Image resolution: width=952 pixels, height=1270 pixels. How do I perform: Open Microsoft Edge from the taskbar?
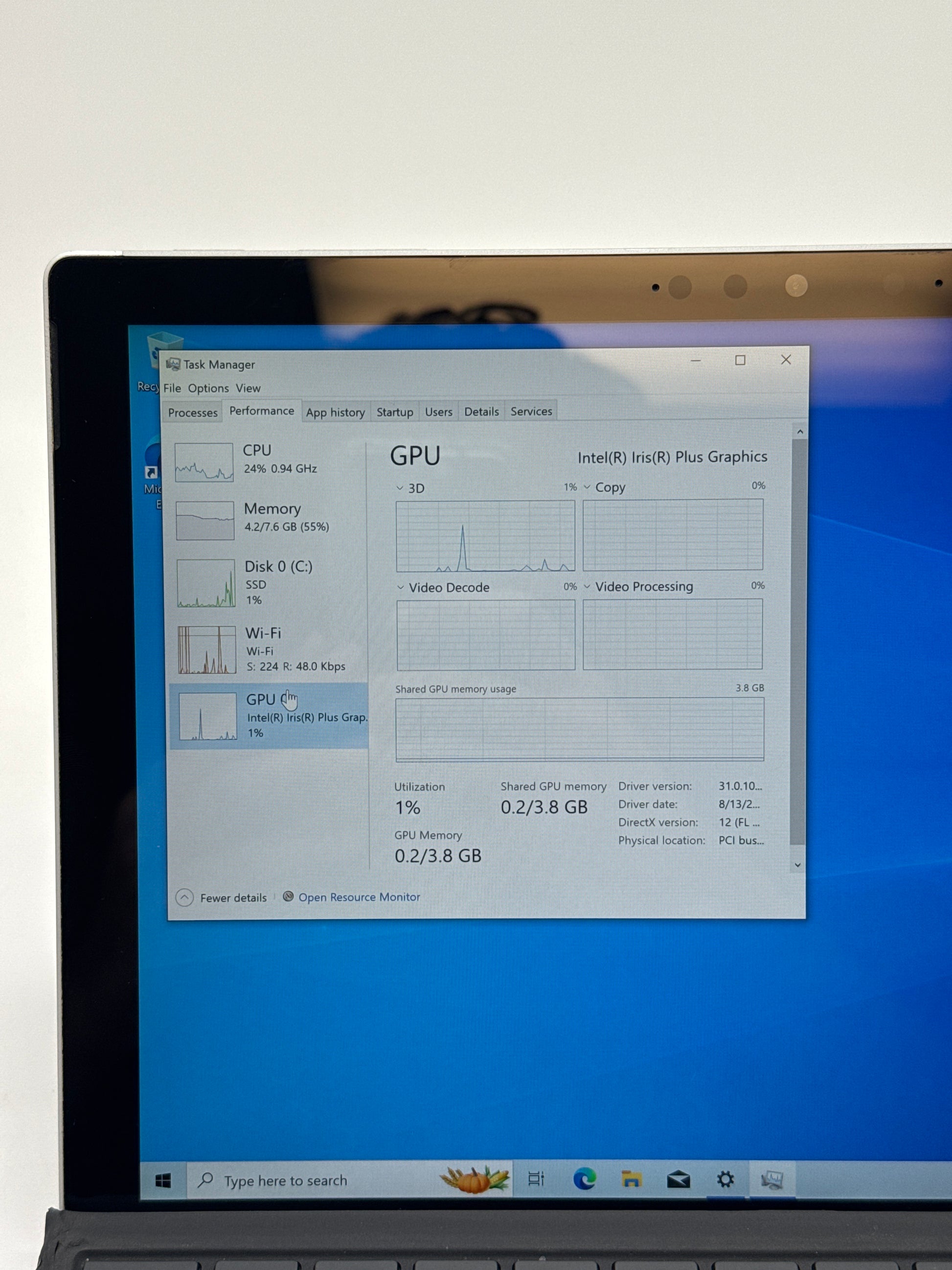584,1179
